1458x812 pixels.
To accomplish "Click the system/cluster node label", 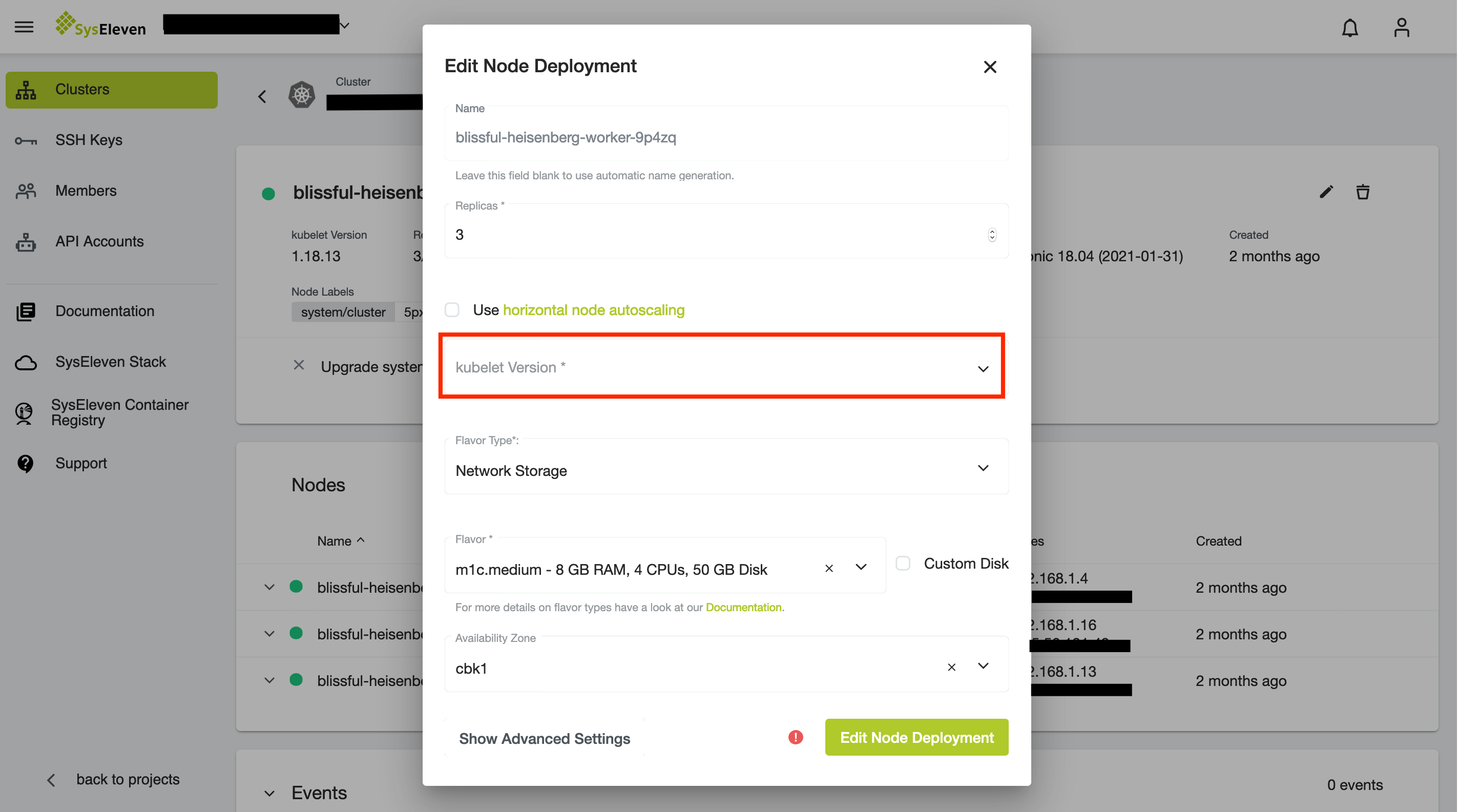I will pos(342,312).
